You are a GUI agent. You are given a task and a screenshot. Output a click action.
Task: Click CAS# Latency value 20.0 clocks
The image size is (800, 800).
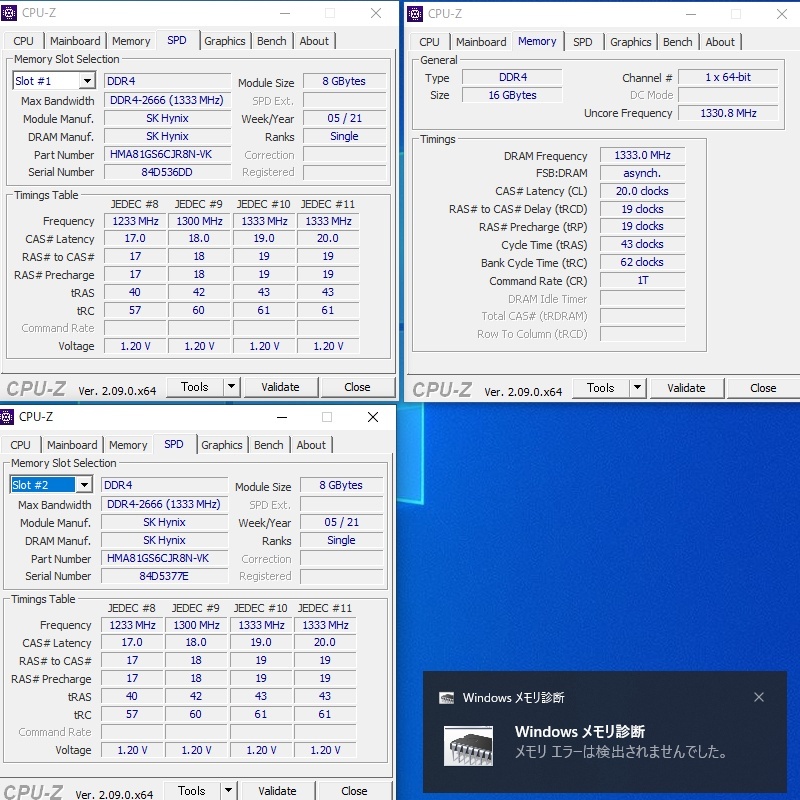pyautogui.click(x=642, y=191)
